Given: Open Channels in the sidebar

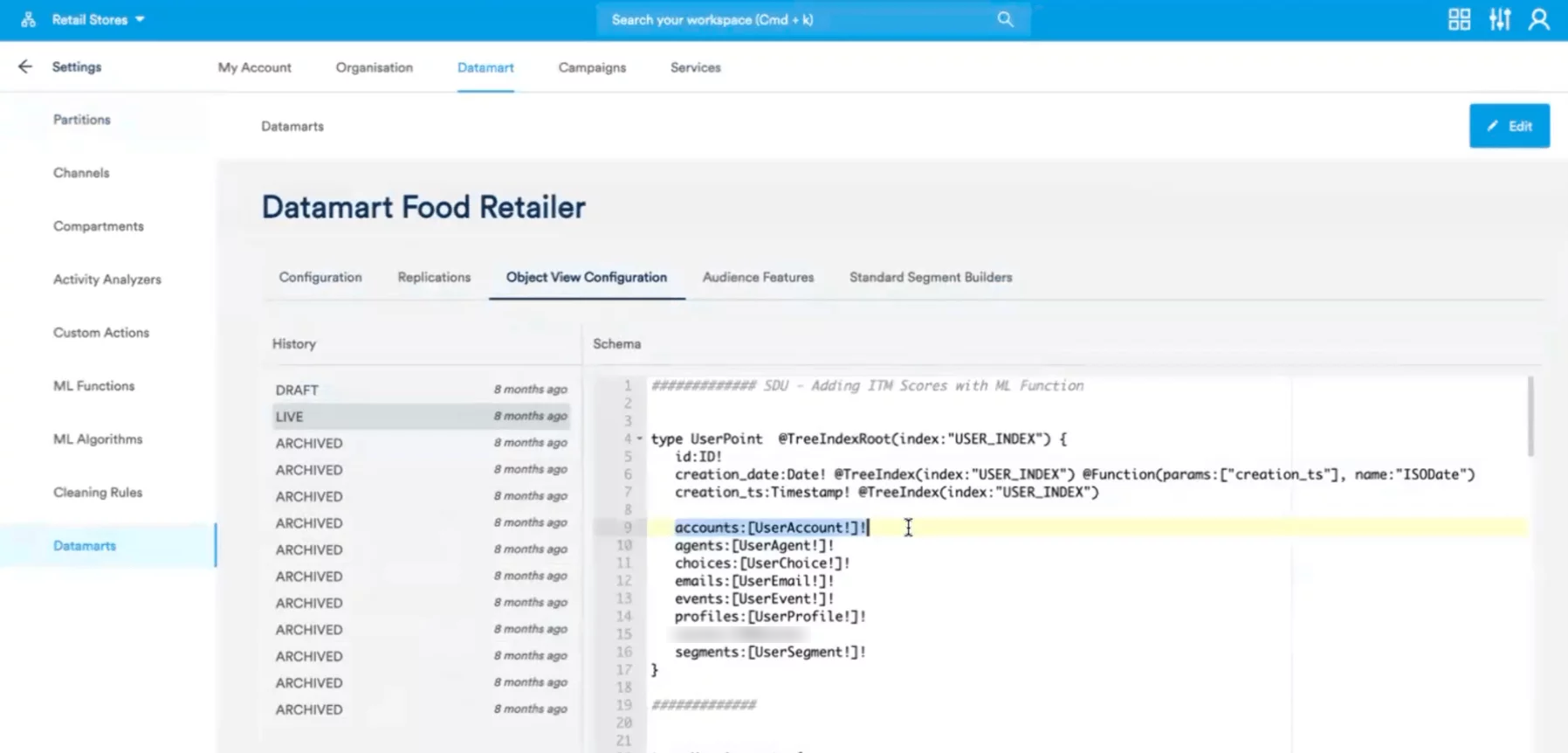Looking at the screenshot, I should click(x=81, y=173).
